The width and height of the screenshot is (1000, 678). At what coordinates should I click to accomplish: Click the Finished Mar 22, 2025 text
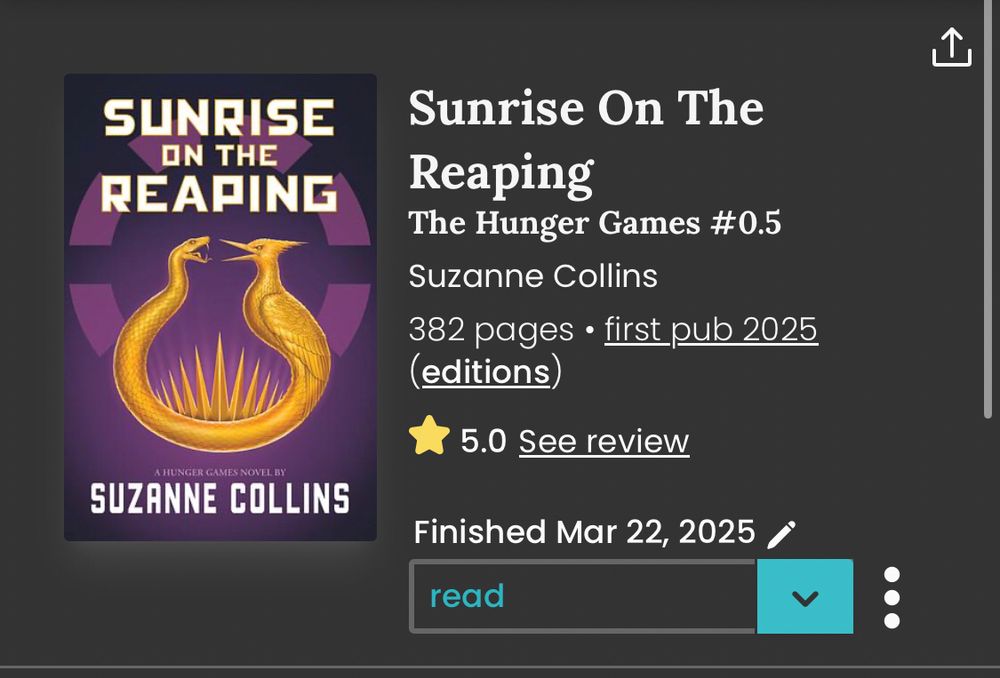(585, 532)
